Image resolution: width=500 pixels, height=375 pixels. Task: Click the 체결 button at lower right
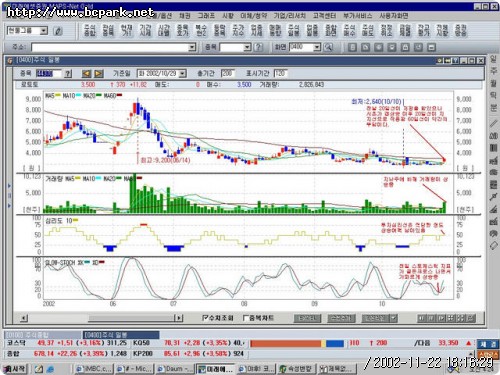pos(488,344)
